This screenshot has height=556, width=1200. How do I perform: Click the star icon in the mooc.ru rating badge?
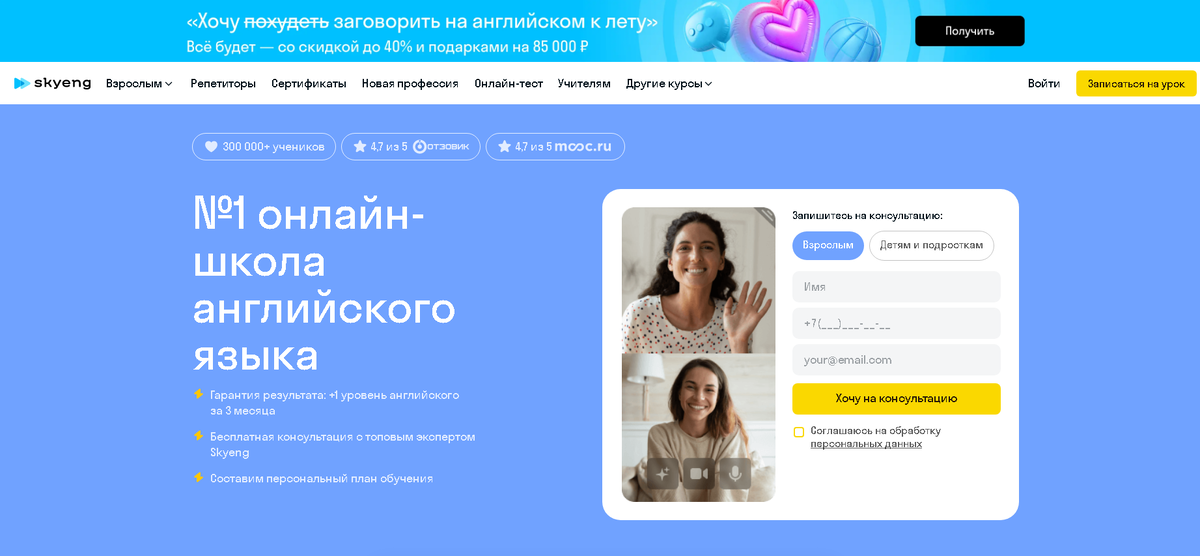click(505, 147)
